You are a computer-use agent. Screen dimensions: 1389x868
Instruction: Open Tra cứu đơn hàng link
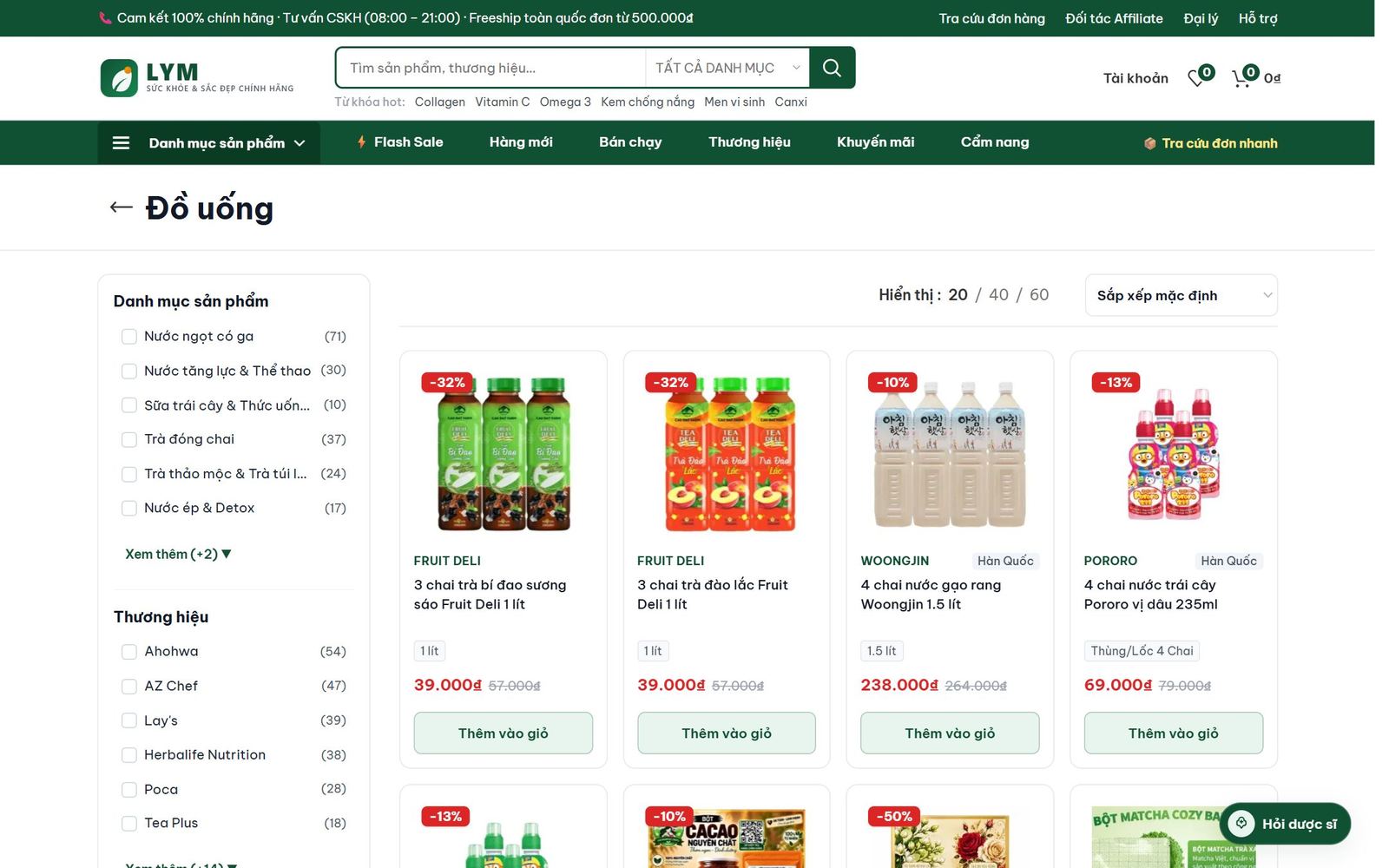[x=991, y=18]
